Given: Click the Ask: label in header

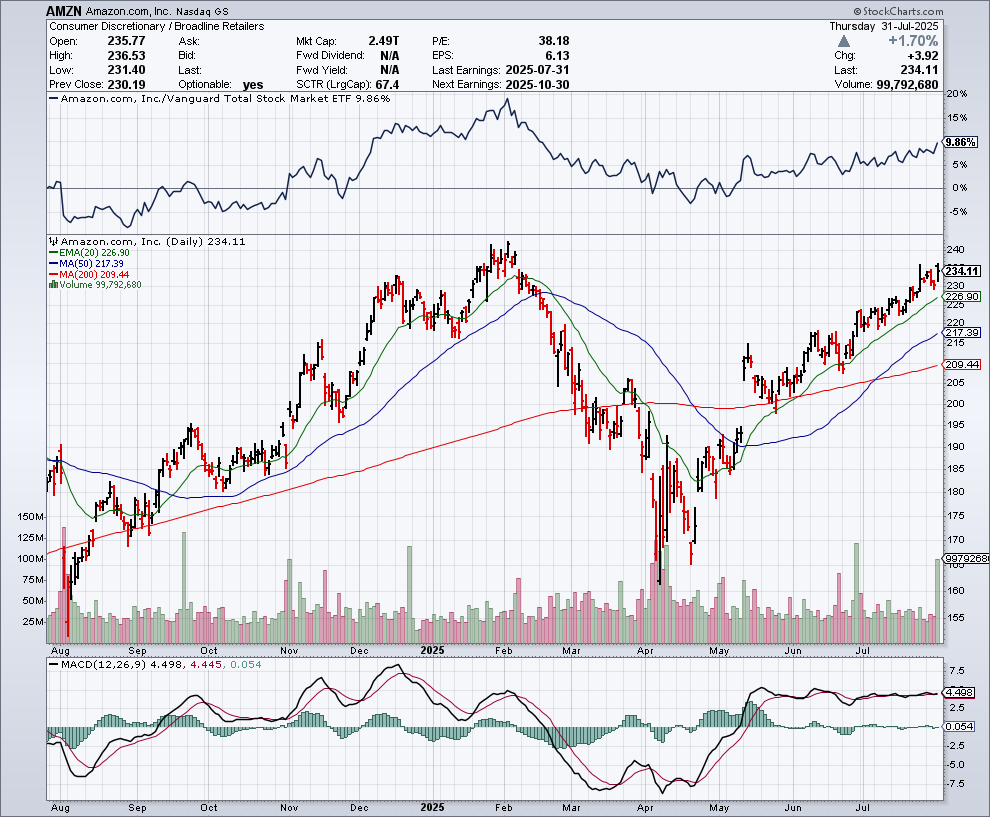Looking at the screenshot, I should [x=189, y=42].
